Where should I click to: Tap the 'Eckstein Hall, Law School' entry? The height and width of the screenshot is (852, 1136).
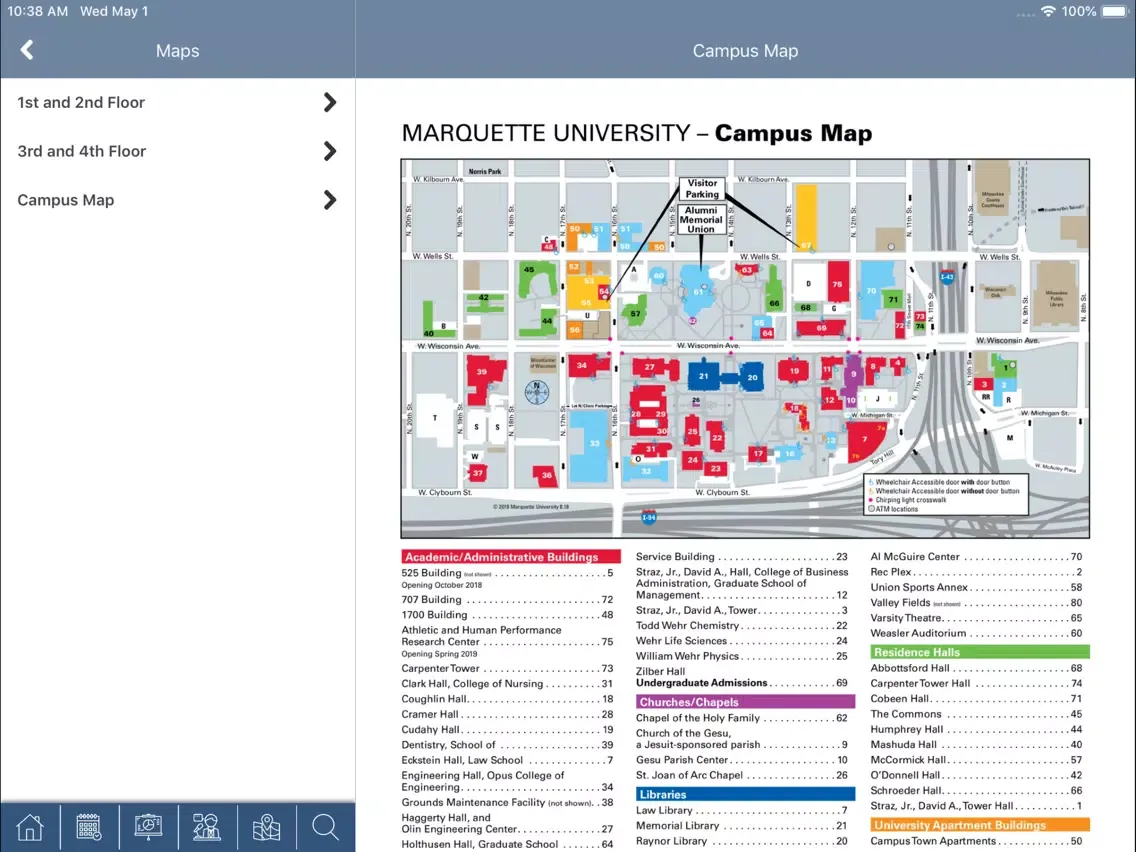click(507, 760)
